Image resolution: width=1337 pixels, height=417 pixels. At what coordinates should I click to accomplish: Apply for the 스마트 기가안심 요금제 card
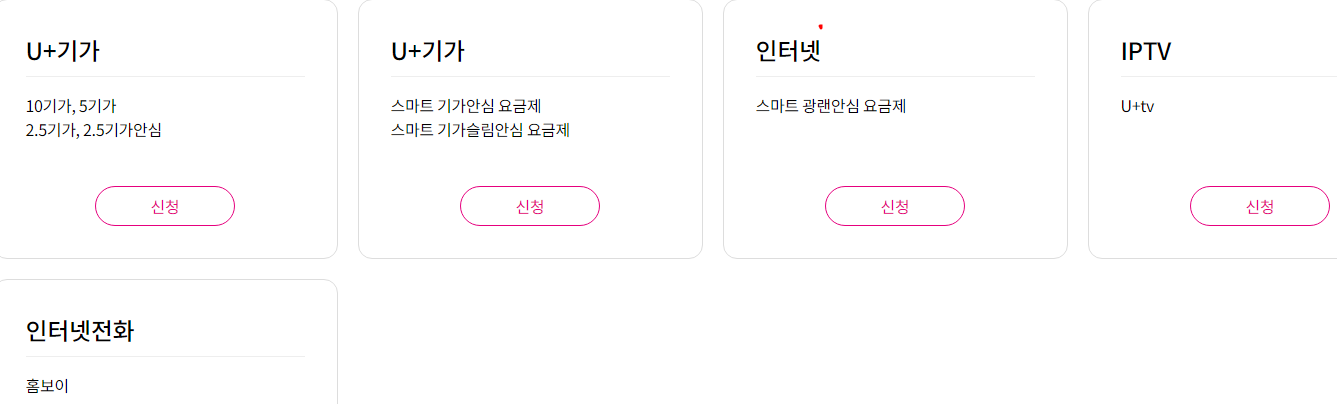[530, 206]
